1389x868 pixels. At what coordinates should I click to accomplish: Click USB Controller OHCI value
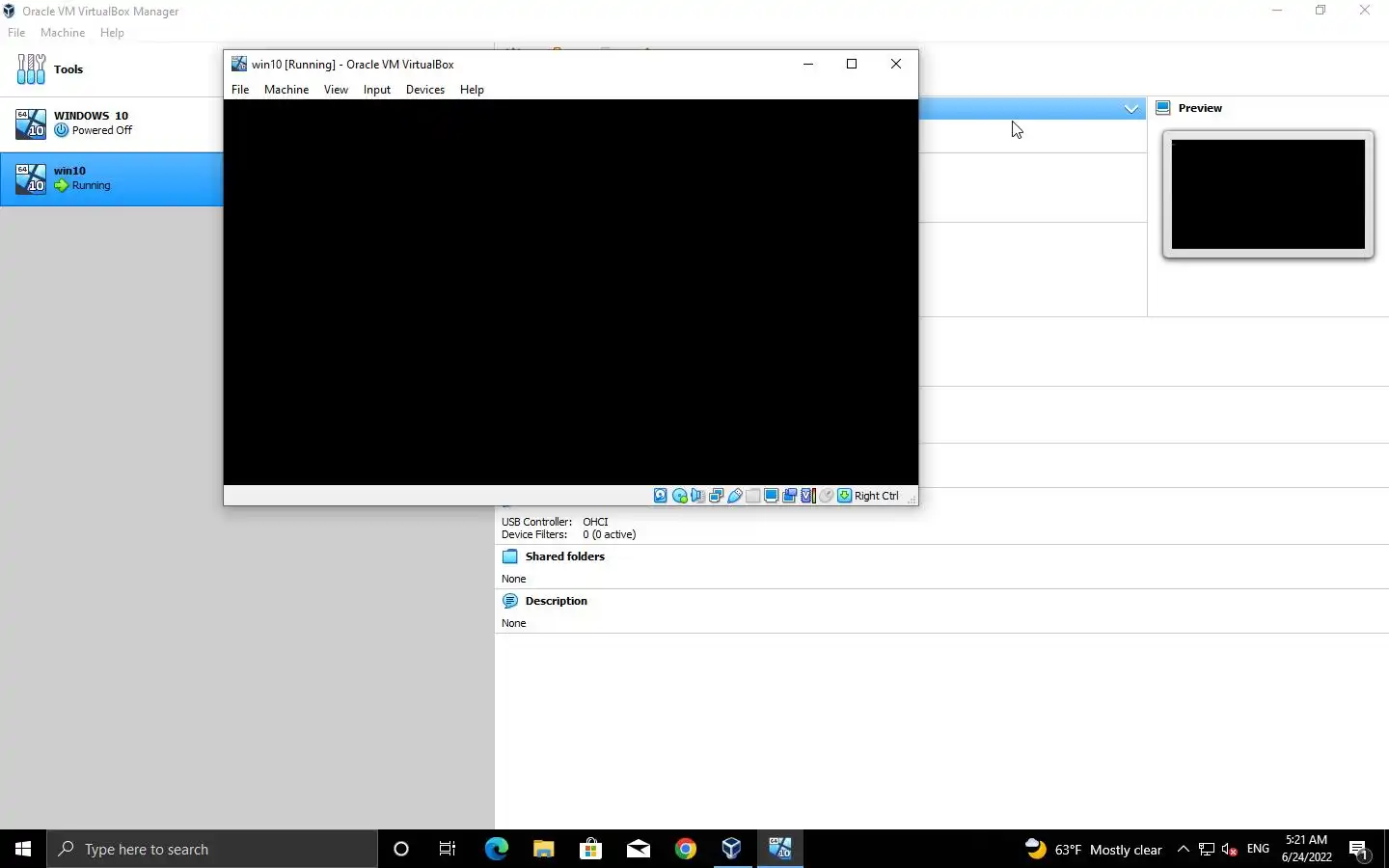595,522
